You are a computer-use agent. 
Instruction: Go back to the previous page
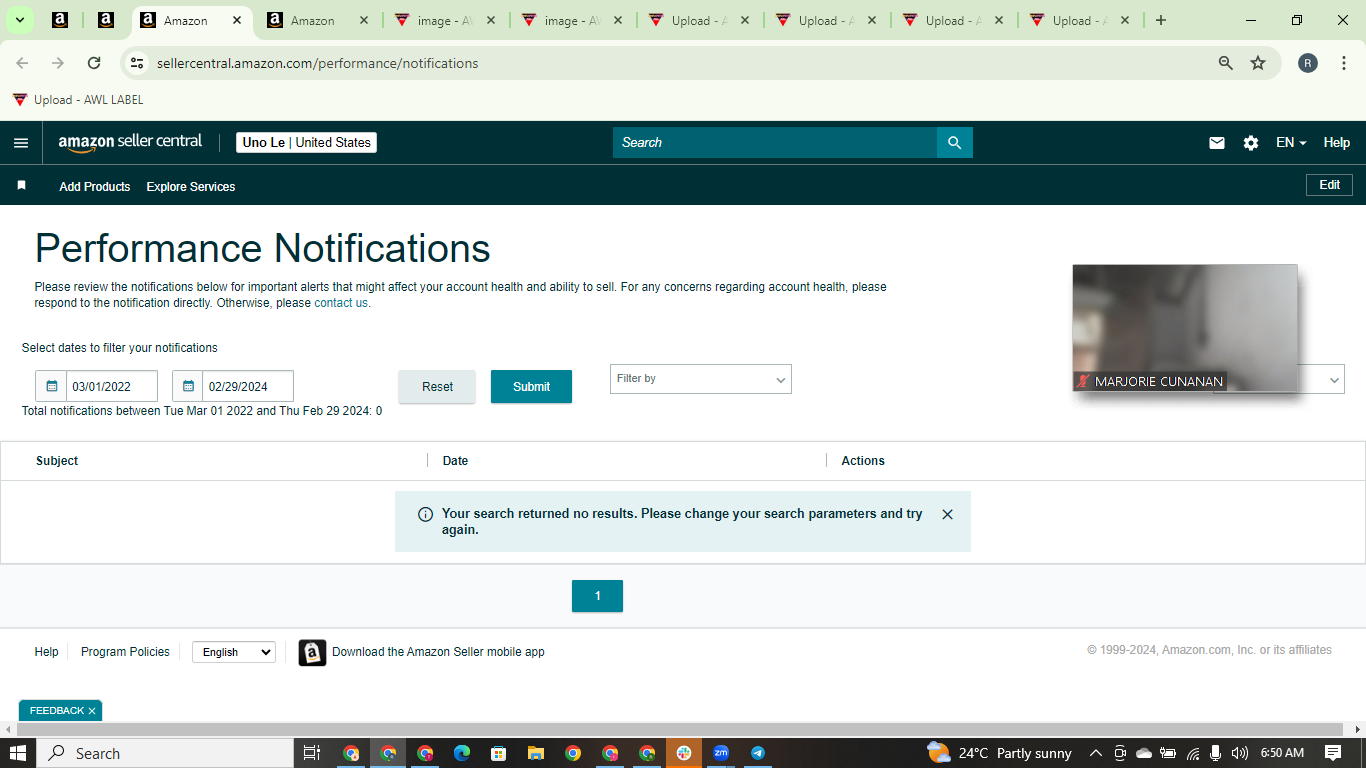(22, 63)
